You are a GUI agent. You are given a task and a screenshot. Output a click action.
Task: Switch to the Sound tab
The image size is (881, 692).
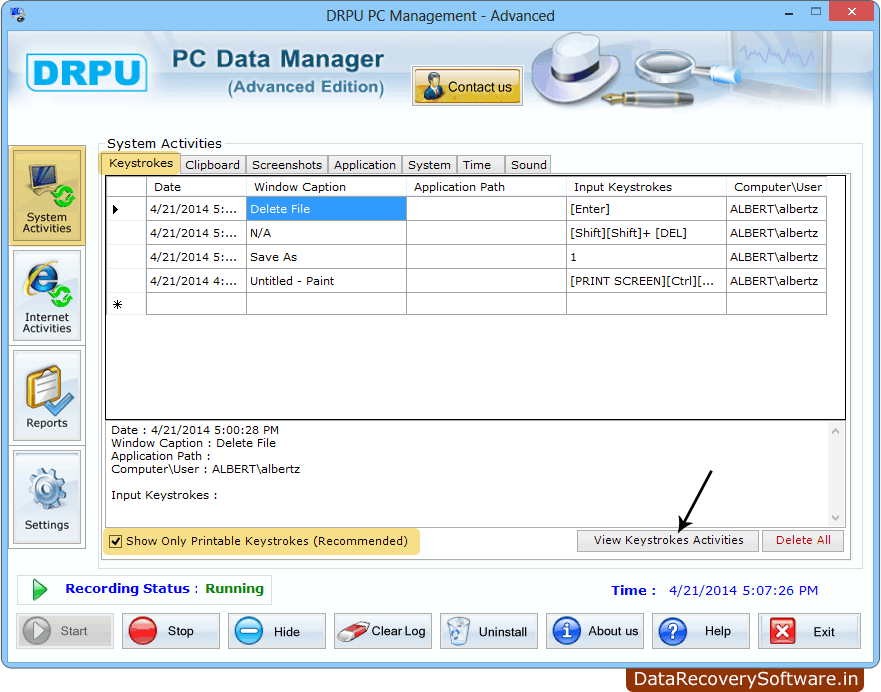[x=528, y=165]
